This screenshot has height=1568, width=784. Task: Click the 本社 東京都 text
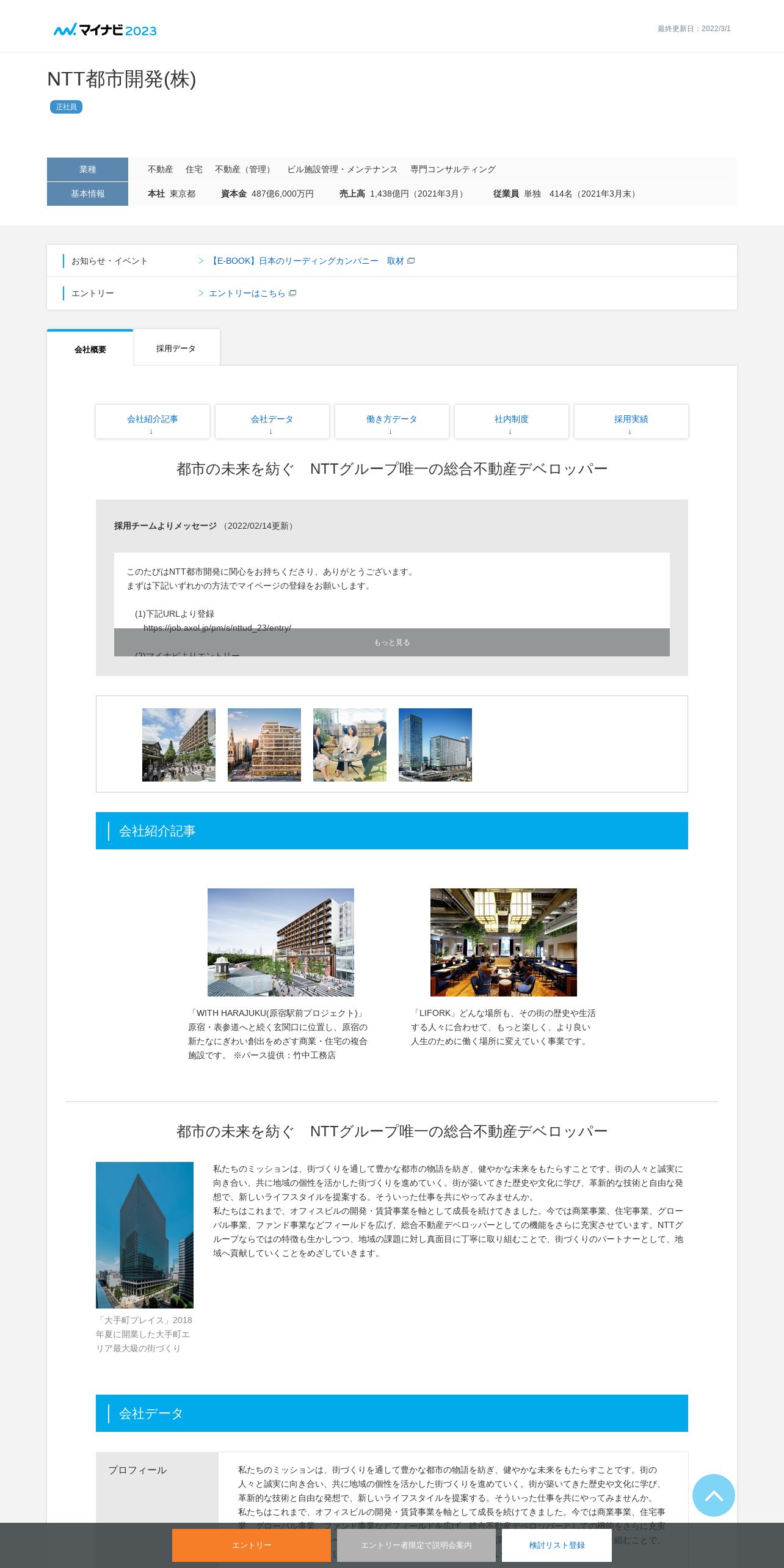172,194
